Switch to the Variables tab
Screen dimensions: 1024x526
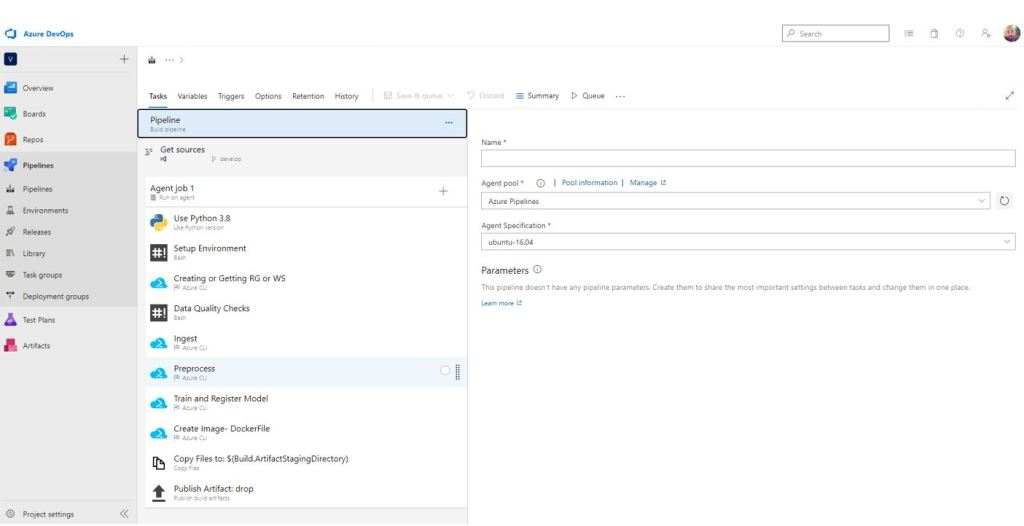click(x=192, y=96)
